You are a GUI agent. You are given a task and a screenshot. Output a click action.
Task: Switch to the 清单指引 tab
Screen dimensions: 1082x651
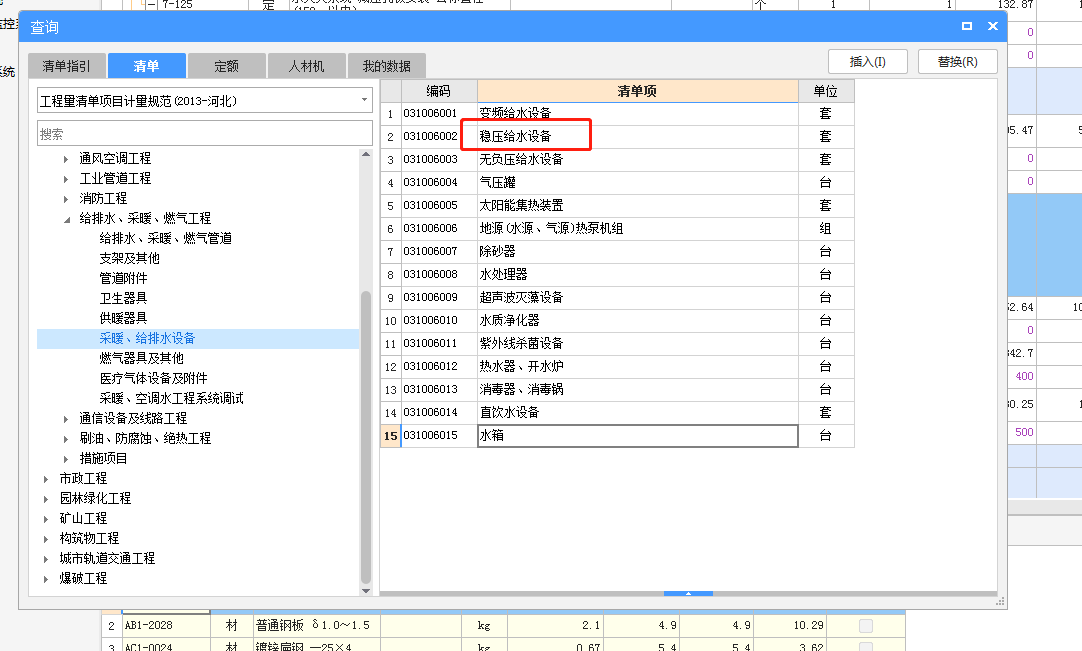(66, 66)
